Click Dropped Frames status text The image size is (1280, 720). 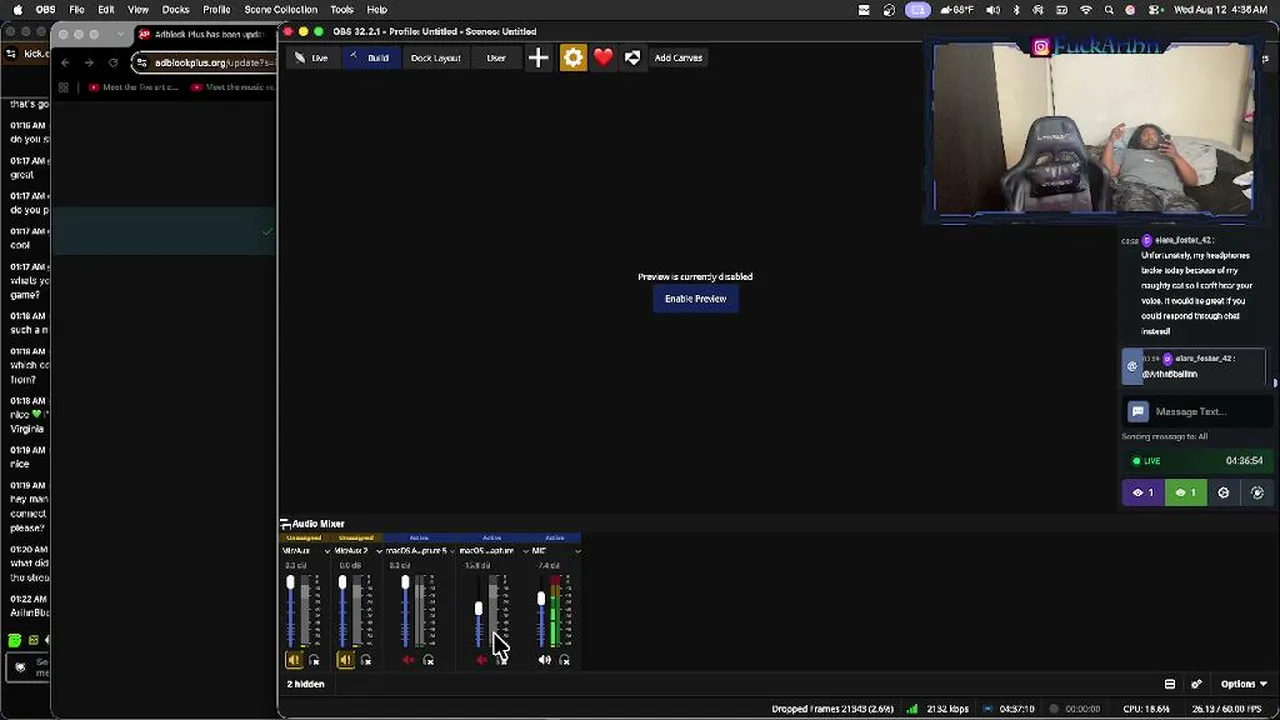pos(832,709)
